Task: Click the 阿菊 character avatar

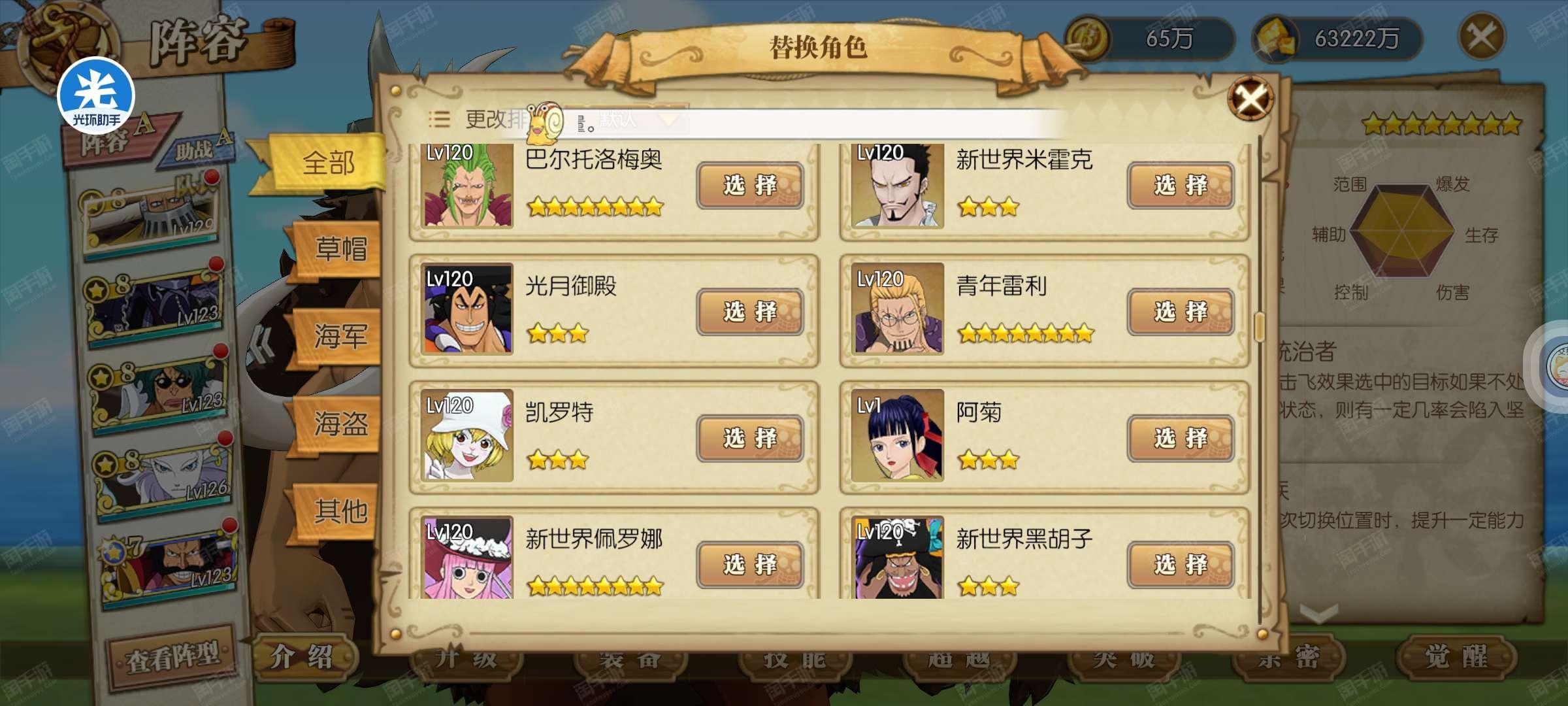Action: coord(898,435)
